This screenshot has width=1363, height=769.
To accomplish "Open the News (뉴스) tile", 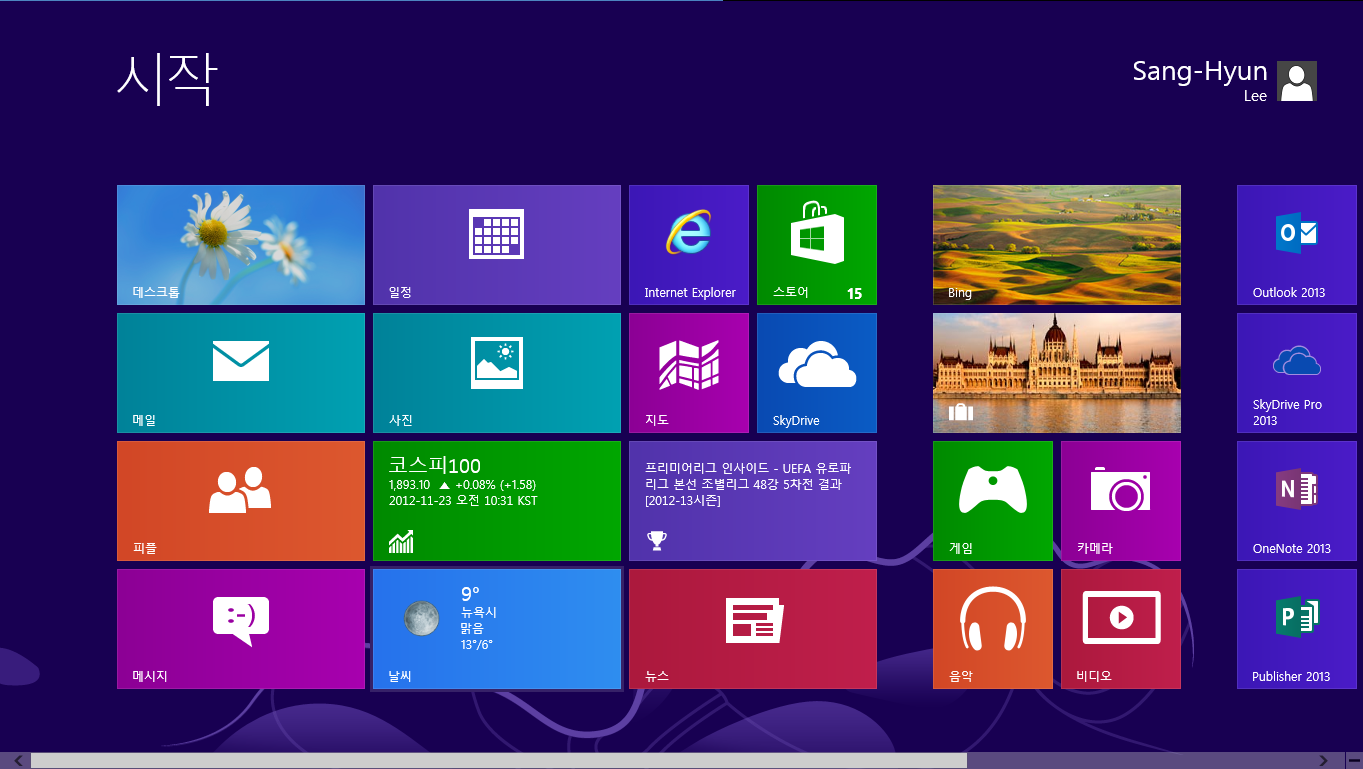I will coord(753,629).
